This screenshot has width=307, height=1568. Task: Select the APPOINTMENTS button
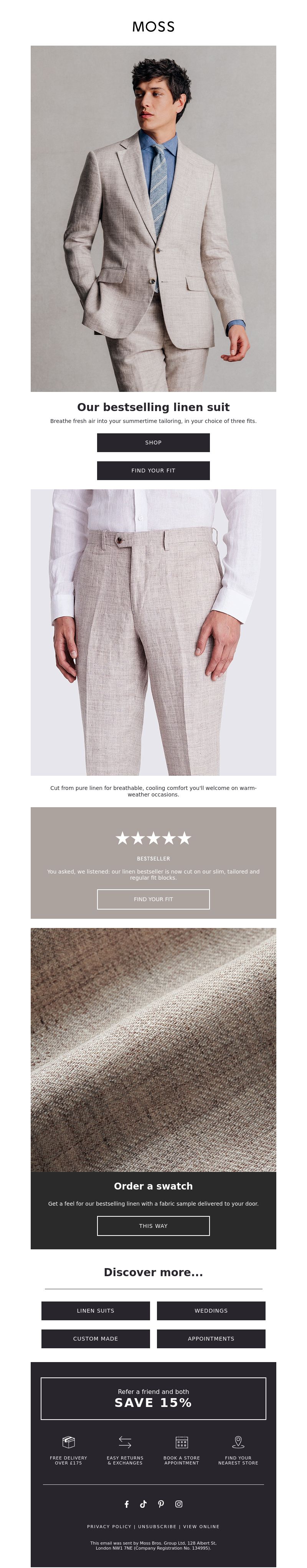211,1339
